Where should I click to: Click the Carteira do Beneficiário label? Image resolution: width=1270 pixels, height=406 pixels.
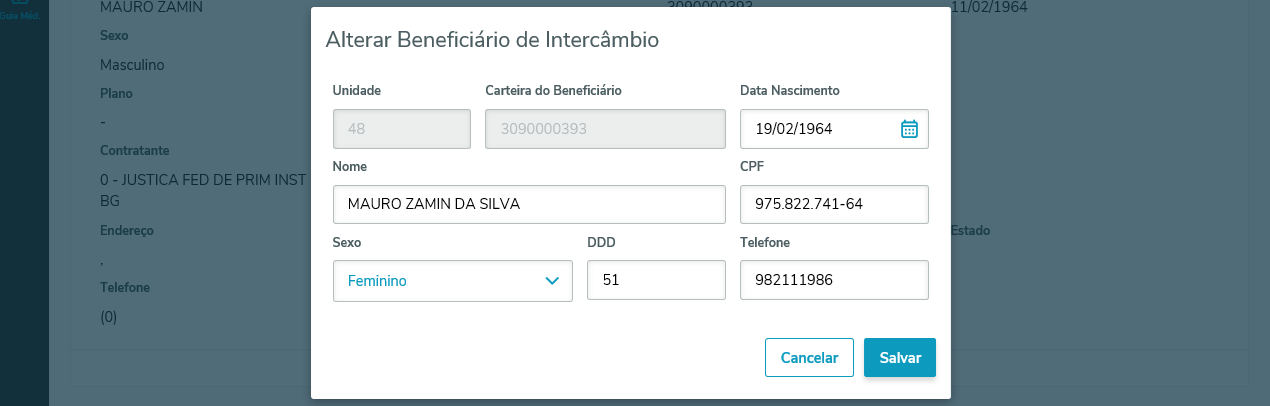553,90
